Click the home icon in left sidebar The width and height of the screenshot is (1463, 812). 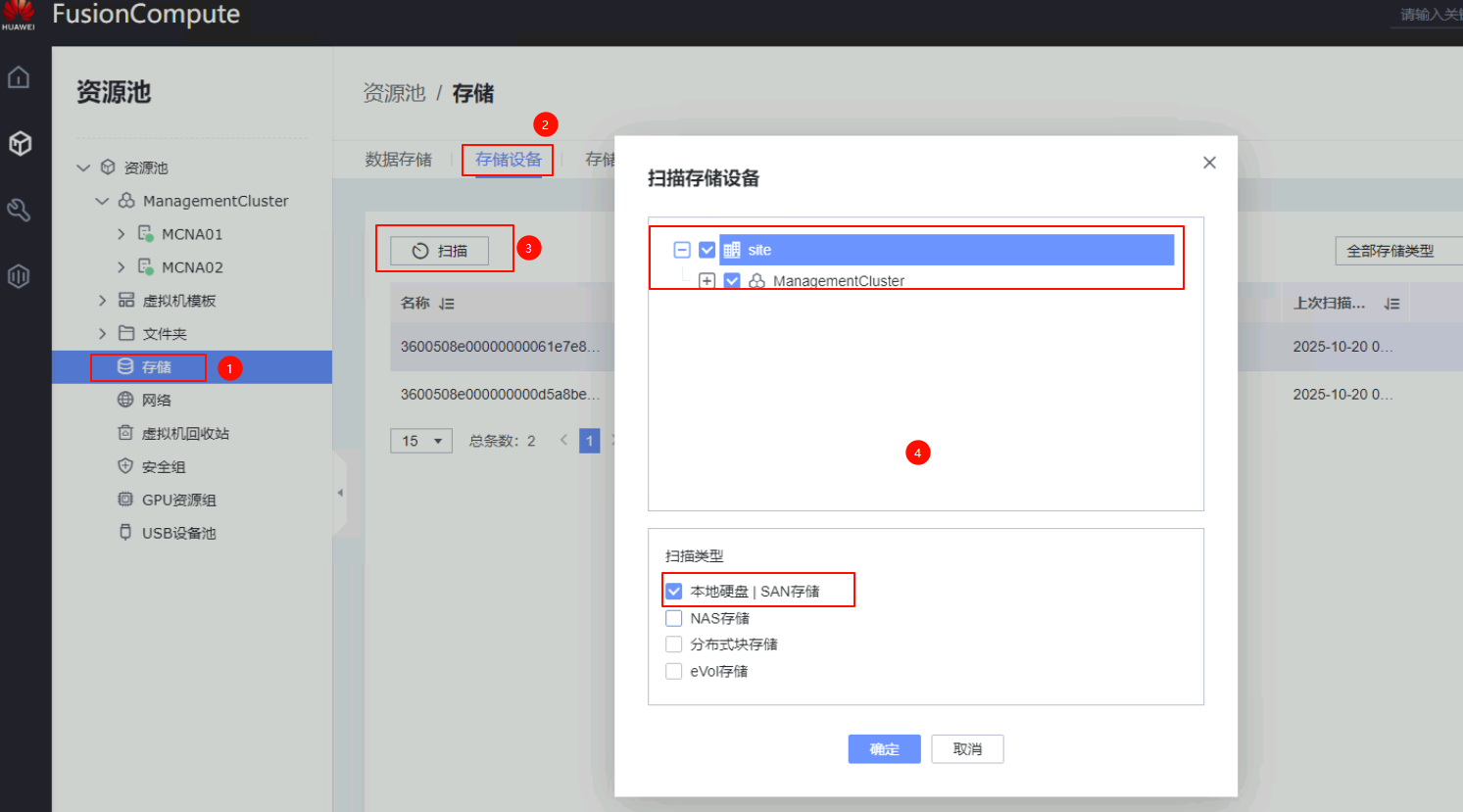click(x=19, y=77)
